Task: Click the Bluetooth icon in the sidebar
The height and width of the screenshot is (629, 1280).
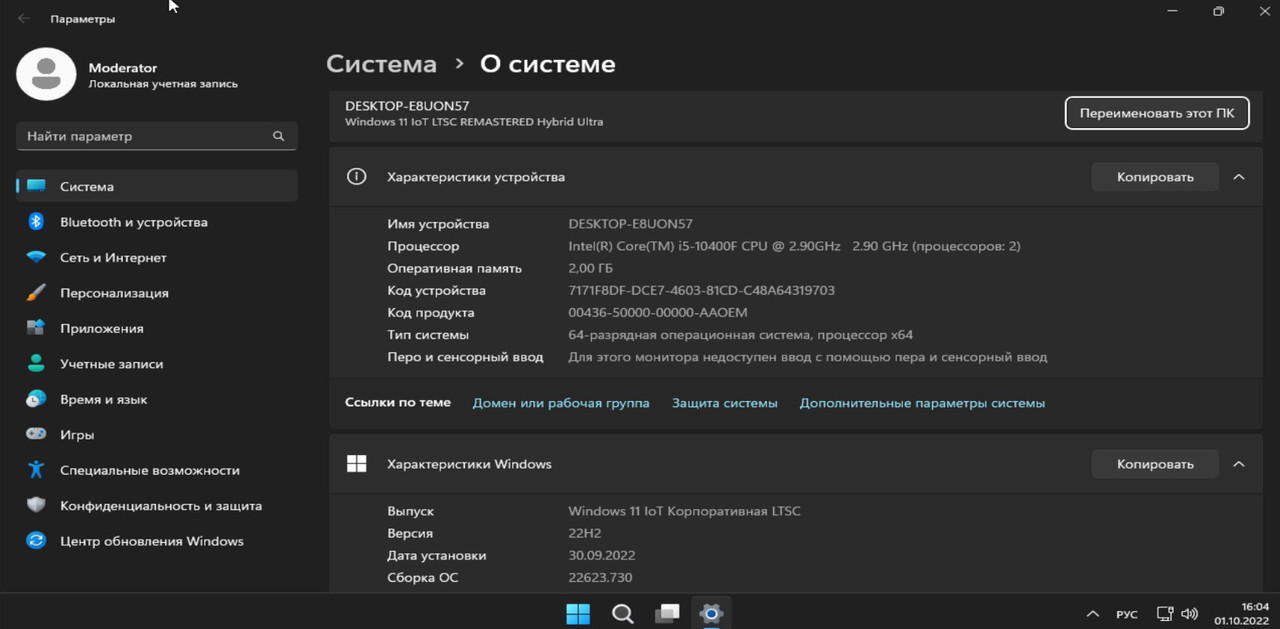Action: pyautogui.click(x=36, y=222)
